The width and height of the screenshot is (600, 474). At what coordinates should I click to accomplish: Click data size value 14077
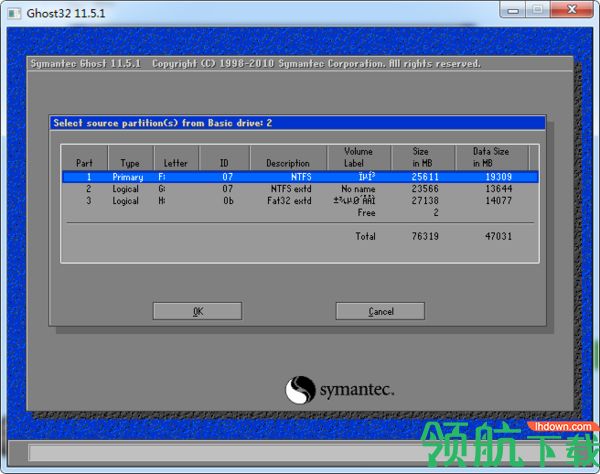coord(498,200)
